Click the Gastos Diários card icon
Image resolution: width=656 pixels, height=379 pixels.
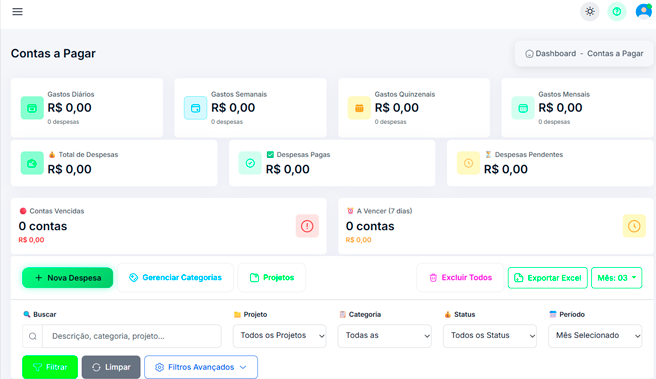point(32,108)
